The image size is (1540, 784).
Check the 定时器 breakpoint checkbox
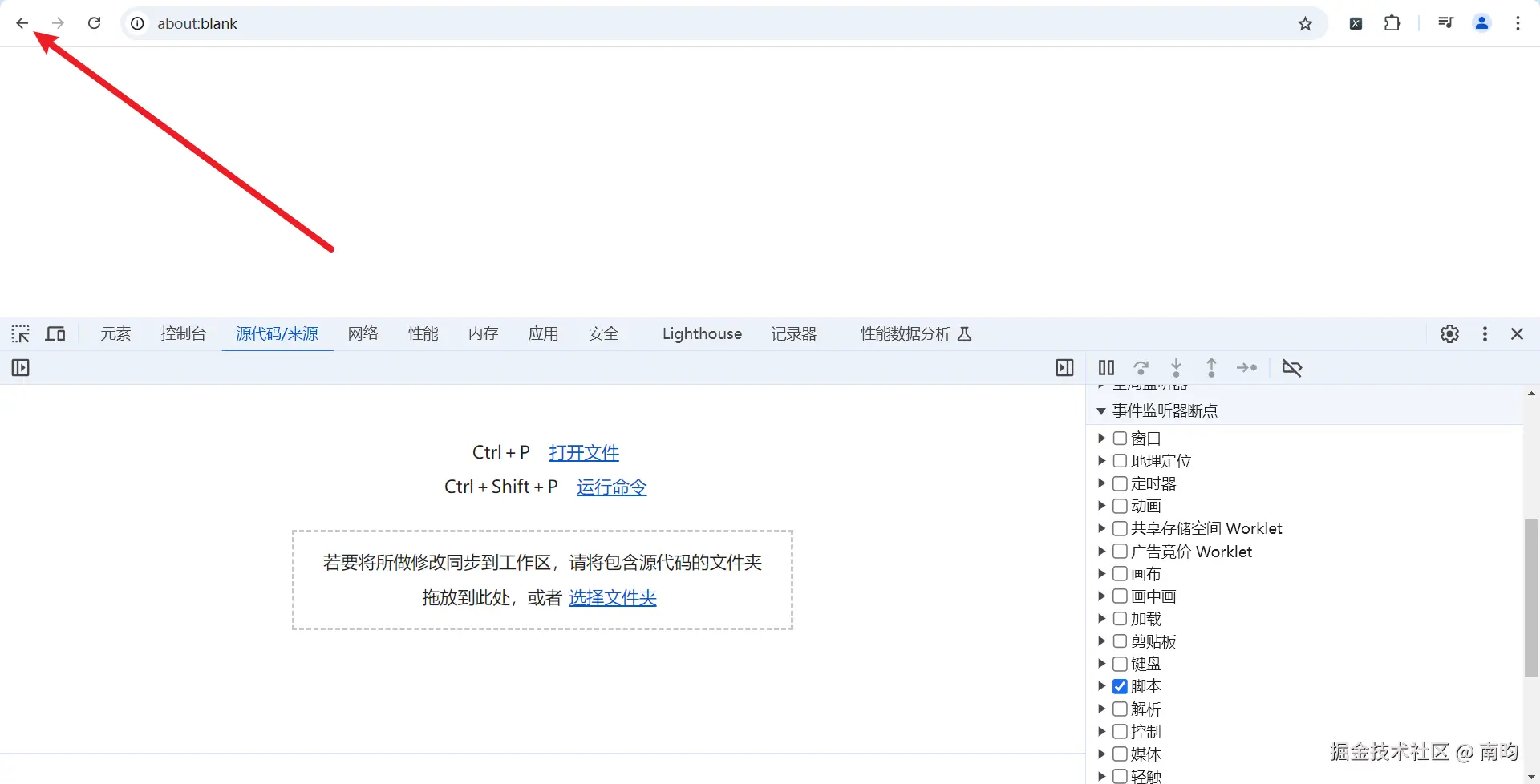point(1120,483)
